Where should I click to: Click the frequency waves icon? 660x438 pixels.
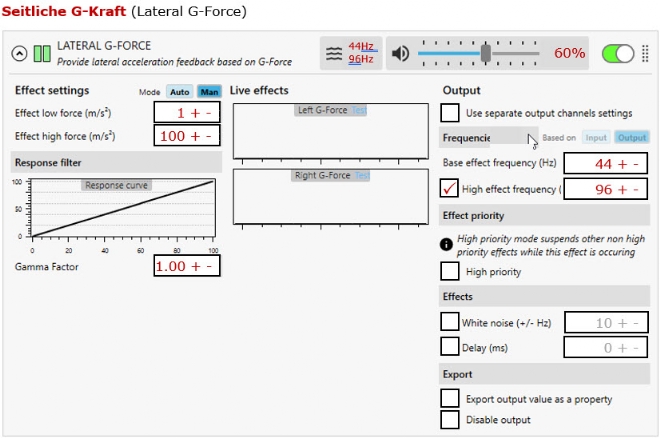[x=335, y=53]
